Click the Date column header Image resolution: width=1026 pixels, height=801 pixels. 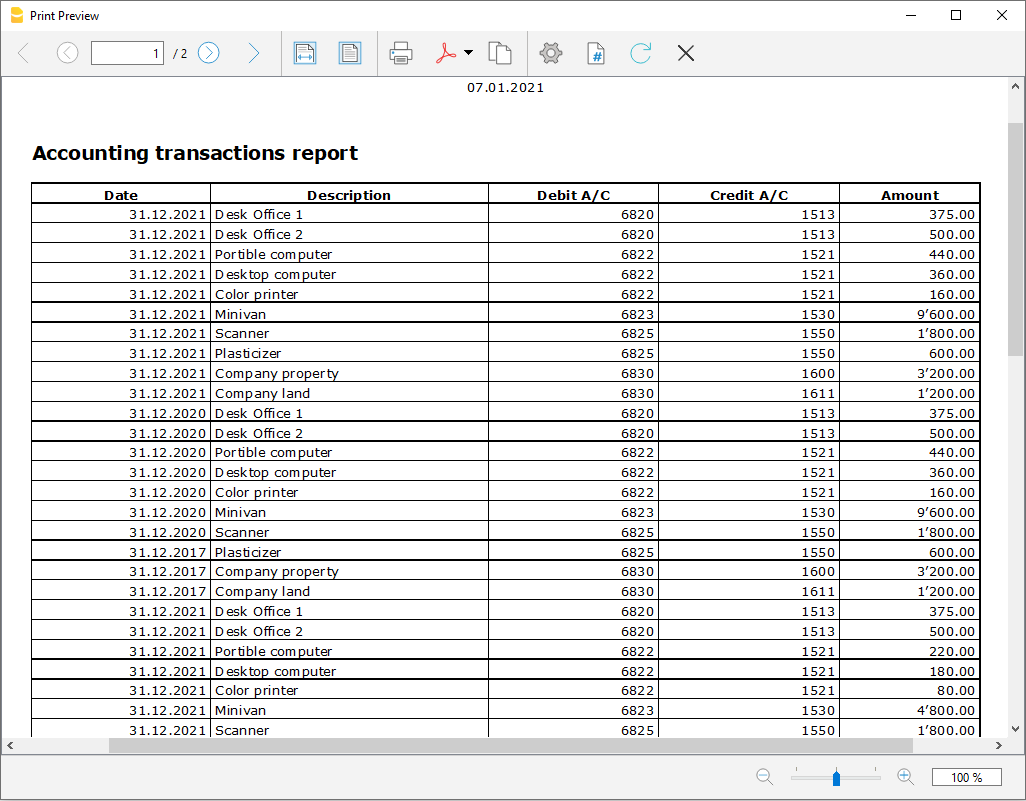(121, 194)
